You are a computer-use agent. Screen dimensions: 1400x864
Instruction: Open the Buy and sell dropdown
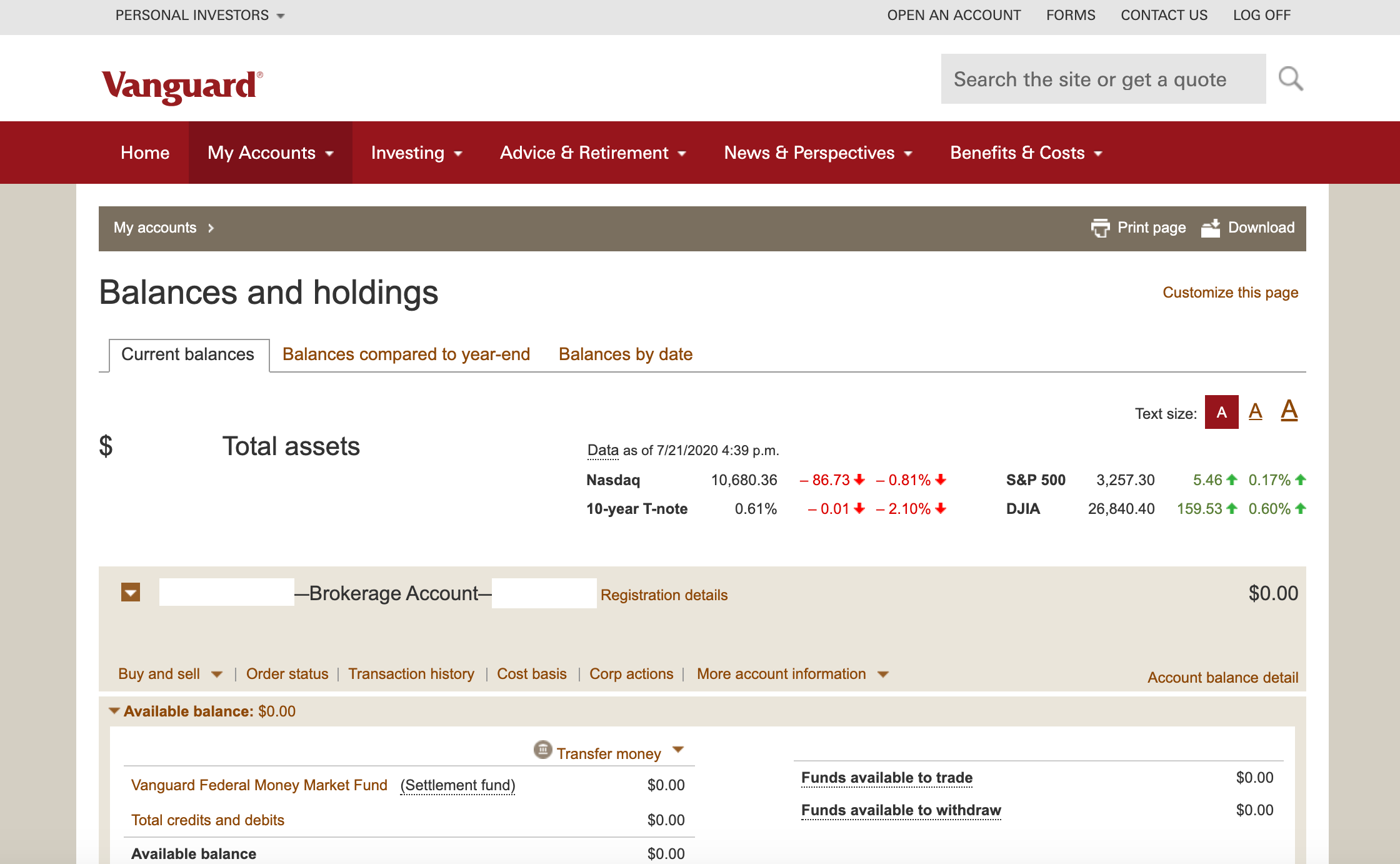click(170, 674)
